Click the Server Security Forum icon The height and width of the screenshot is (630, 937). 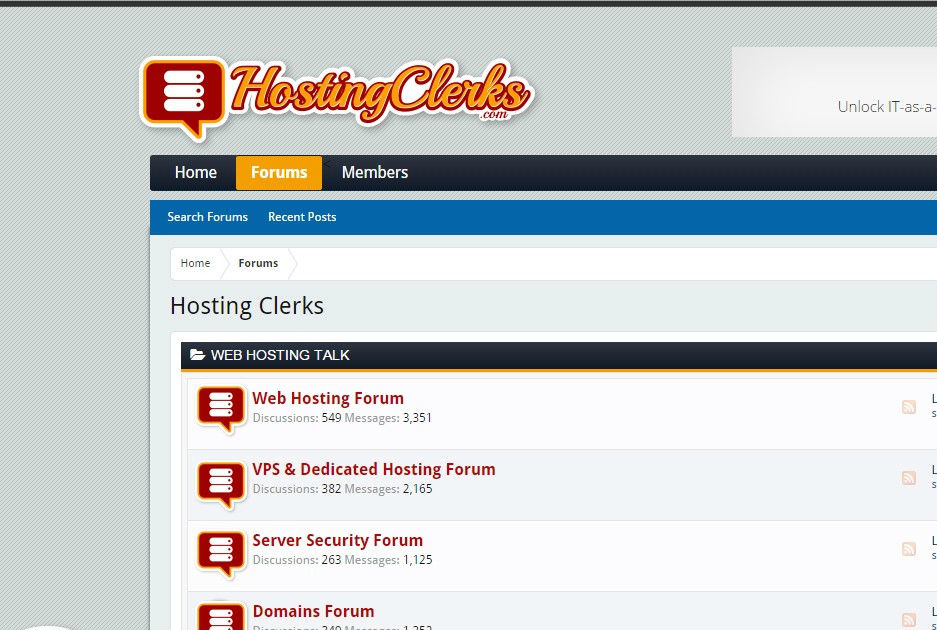(221, 555)
